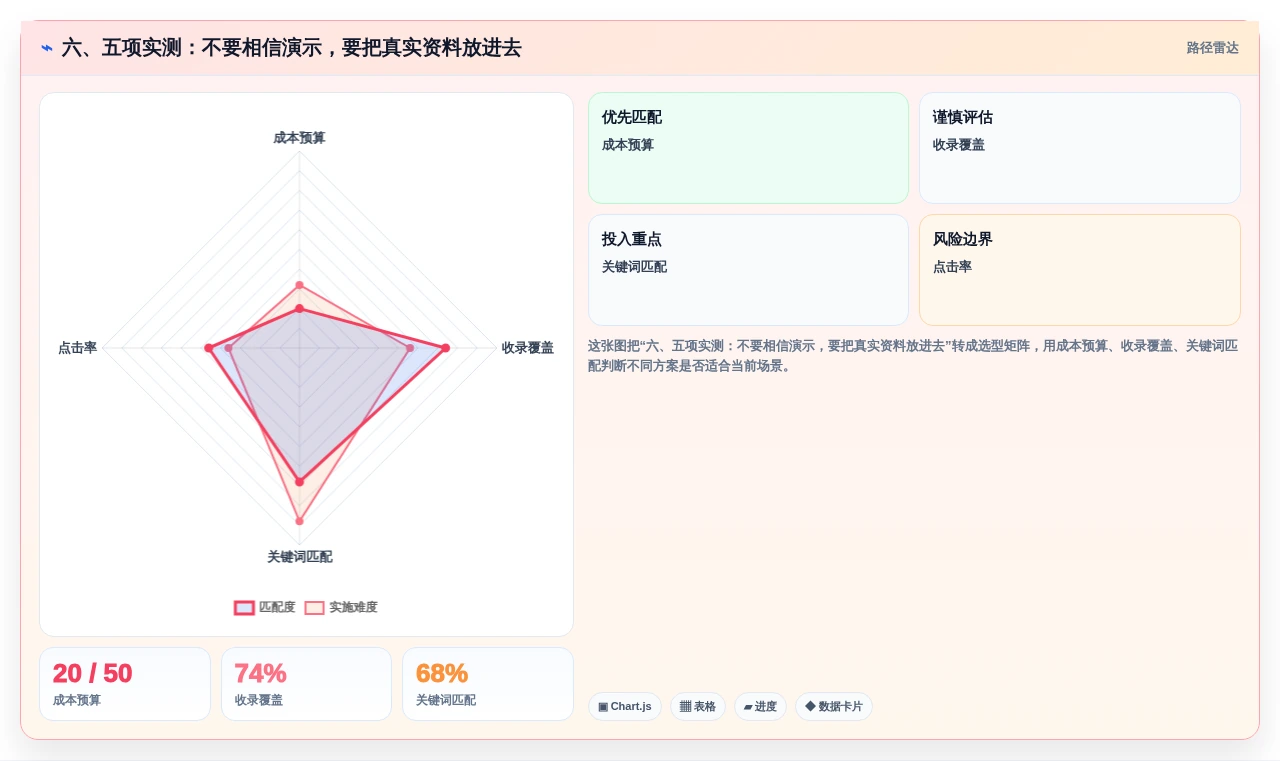Click the 路径雷达 label in header
1280x761 pixels.
tap(1213, 48)
